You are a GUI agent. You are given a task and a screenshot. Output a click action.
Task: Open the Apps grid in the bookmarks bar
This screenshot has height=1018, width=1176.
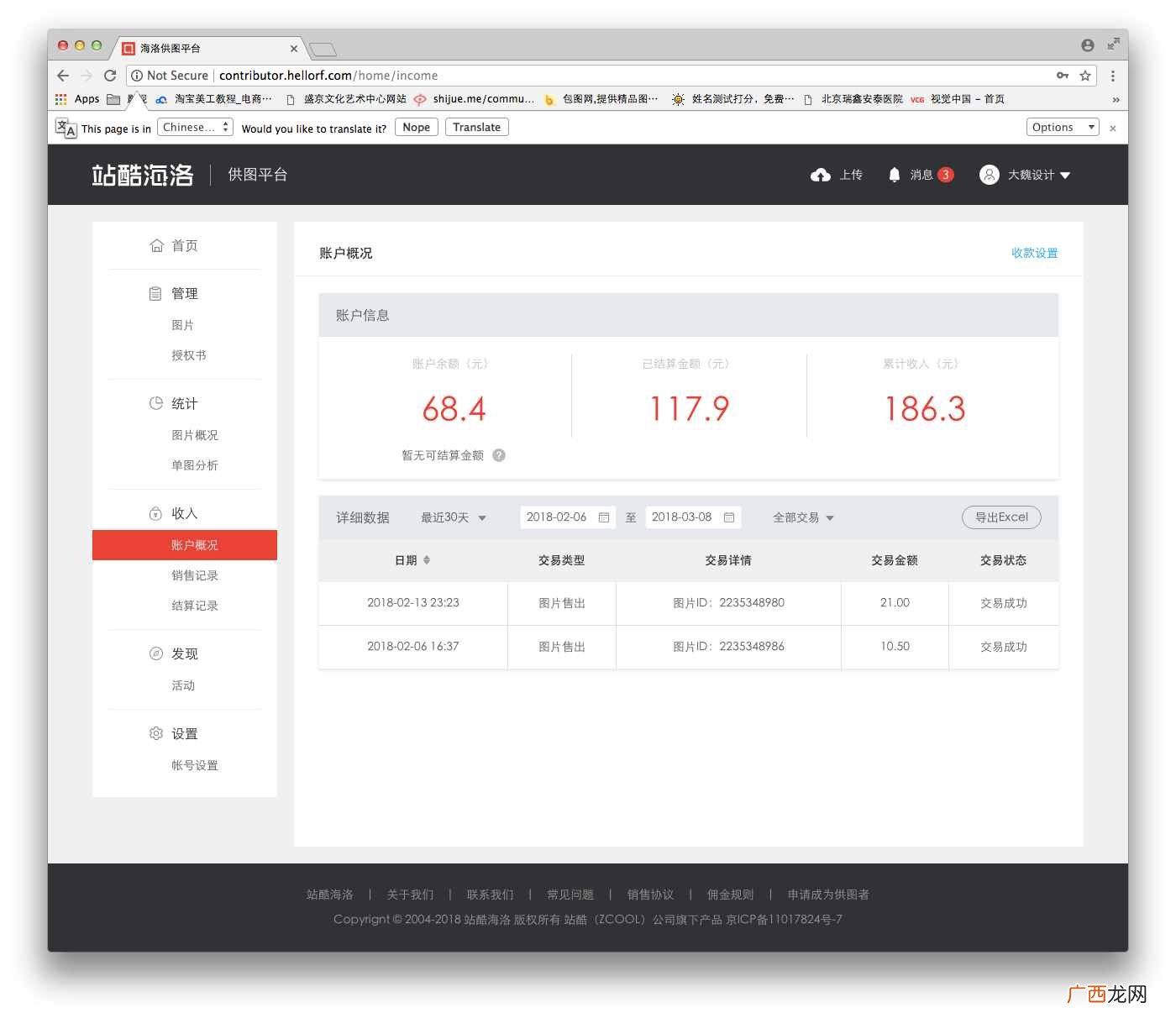pyautogui.click(x=60, y=99)
